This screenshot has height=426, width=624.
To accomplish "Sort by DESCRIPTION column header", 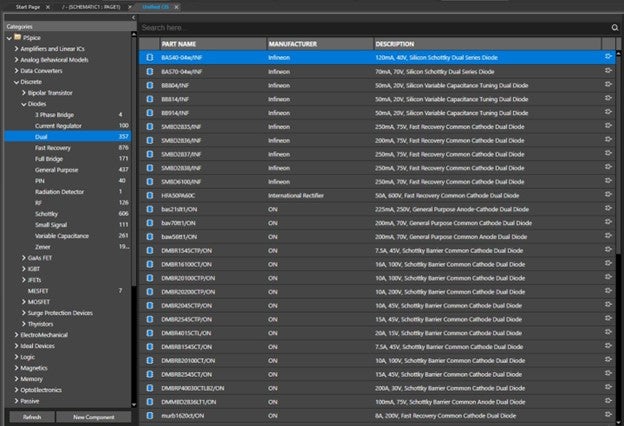I will (488, 44).
